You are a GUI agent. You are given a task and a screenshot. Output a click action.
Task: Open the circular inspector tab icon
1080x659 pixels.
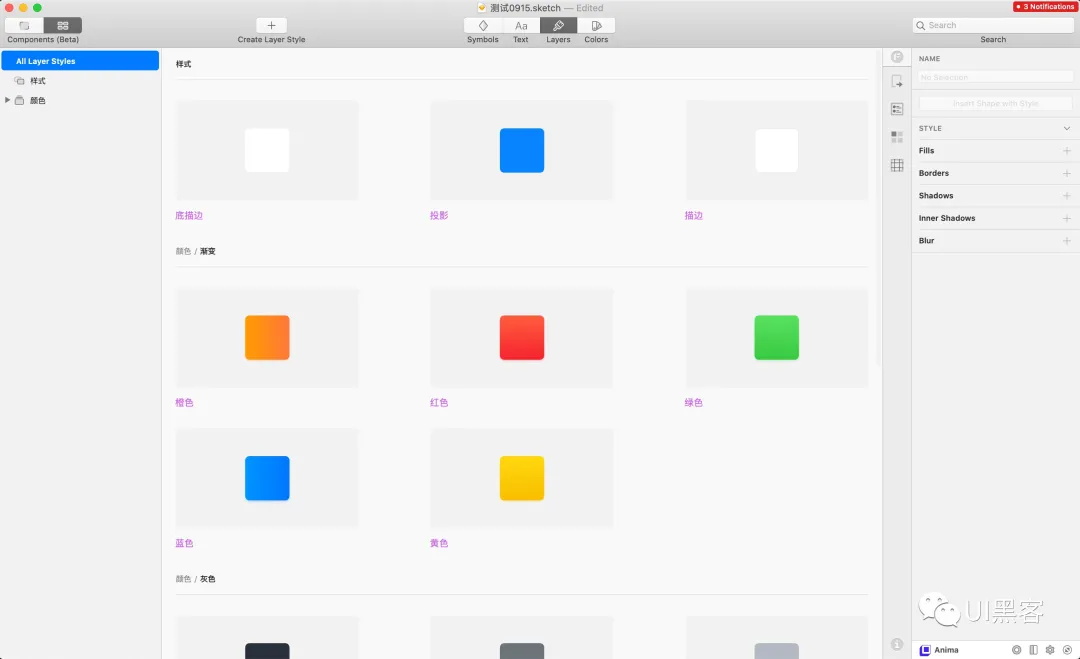point(897,57)
